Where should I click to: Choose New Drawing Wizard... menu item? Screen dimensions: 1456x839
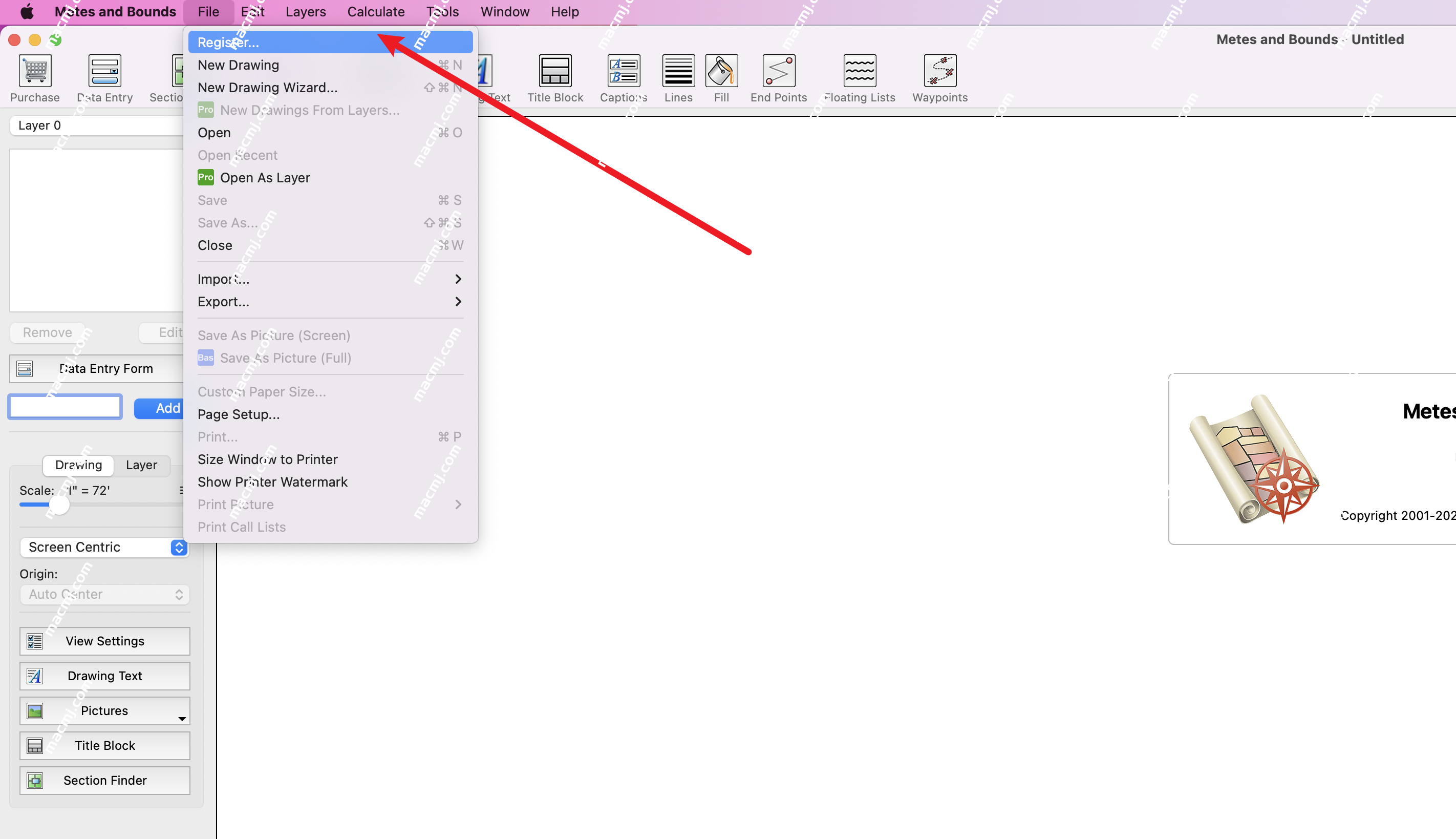tap(330, 88)
